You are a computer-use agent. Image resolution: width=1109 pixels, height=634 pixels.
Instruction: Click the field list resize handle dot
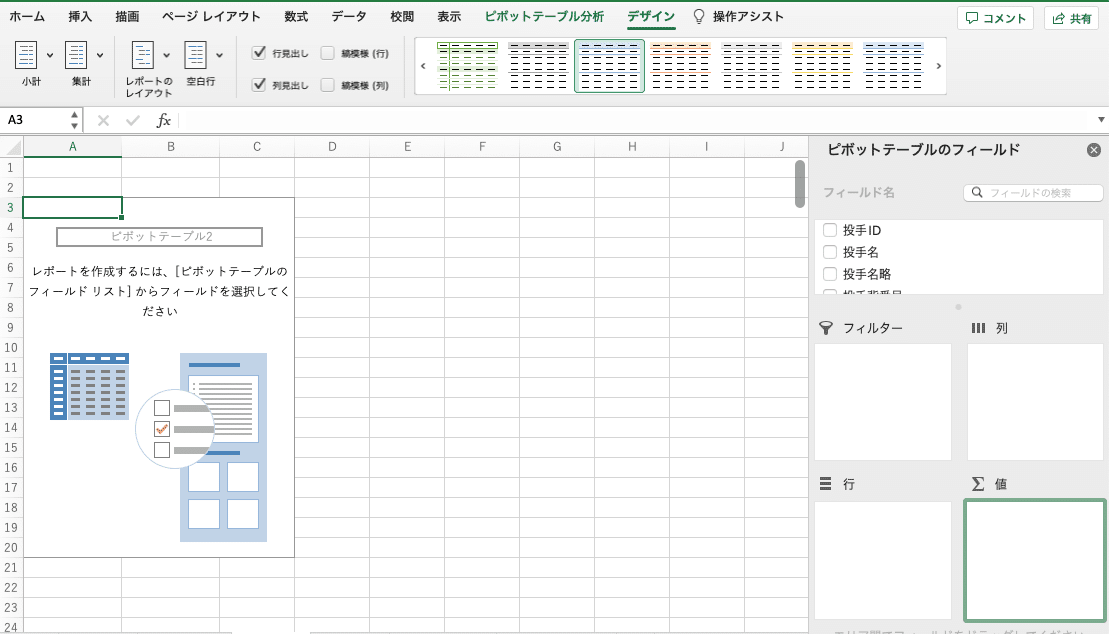click(x=958, y=307)
